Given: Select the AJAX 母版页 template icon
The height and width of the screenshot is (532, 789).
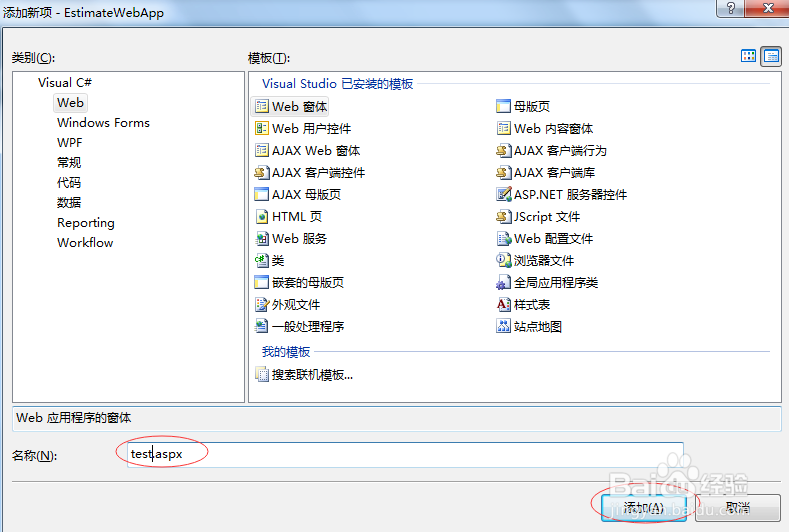Looking at the screenshot, I should [x=262, y=194].
